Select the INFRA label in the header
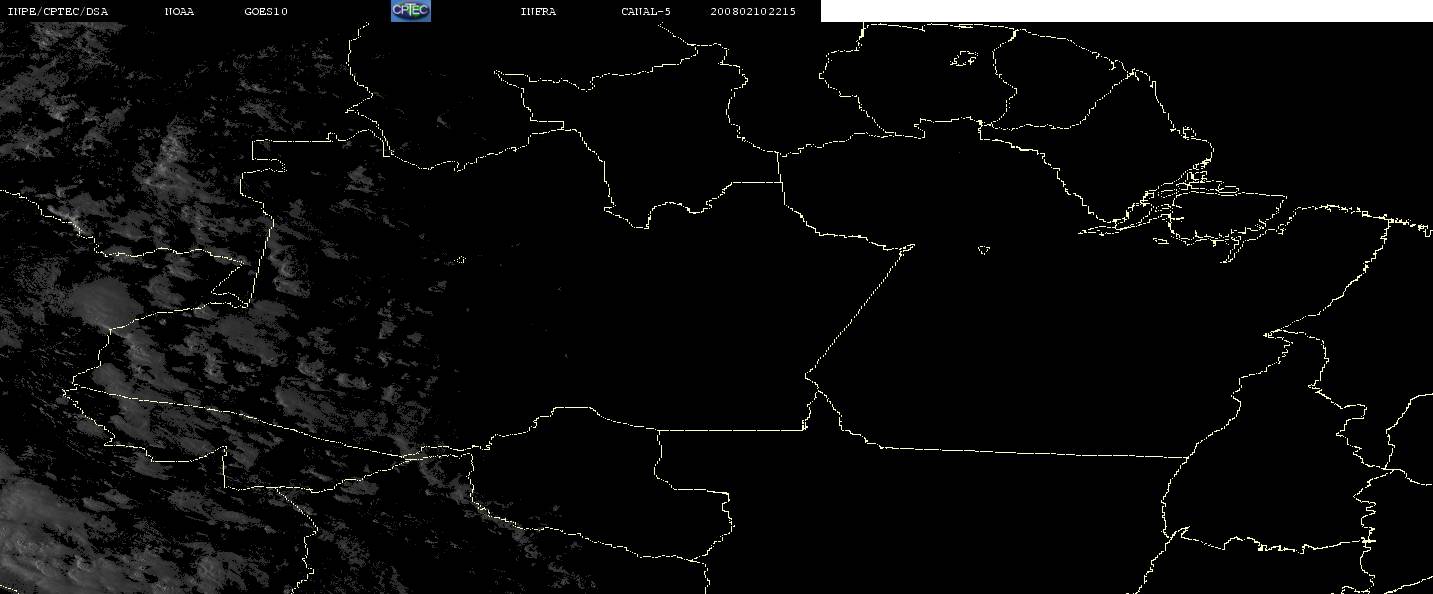 coord(538,12)
